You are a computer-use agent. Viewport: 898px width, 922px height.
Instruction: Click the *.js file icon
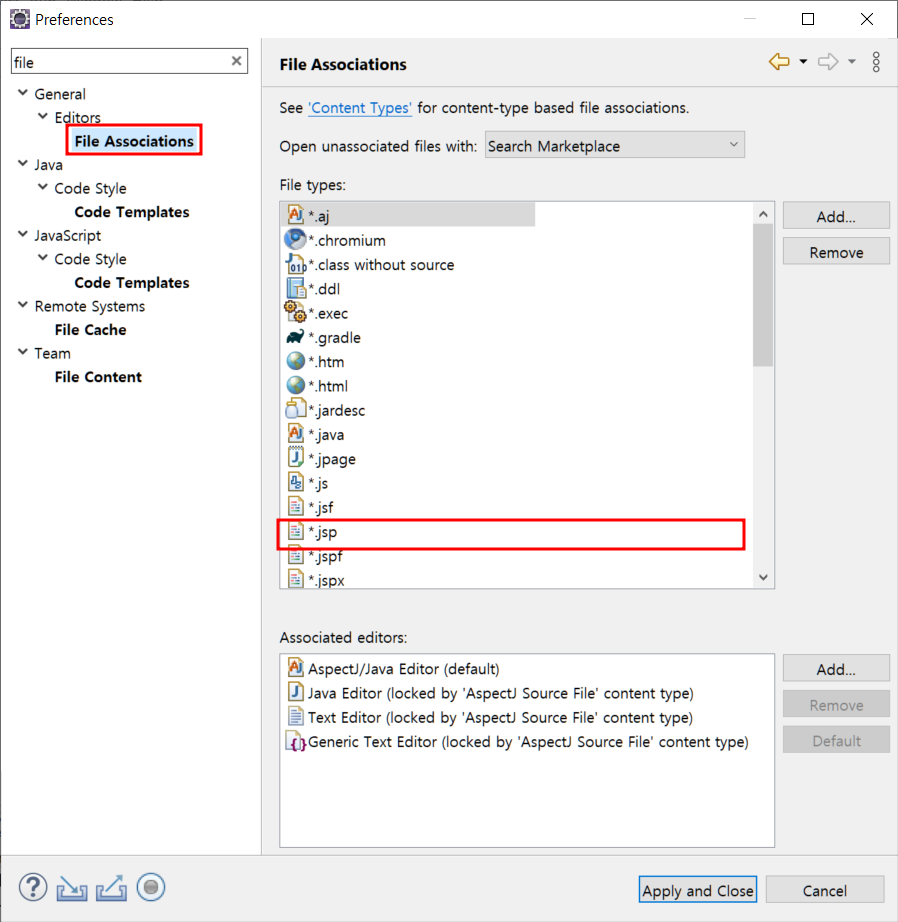(296, 482)
